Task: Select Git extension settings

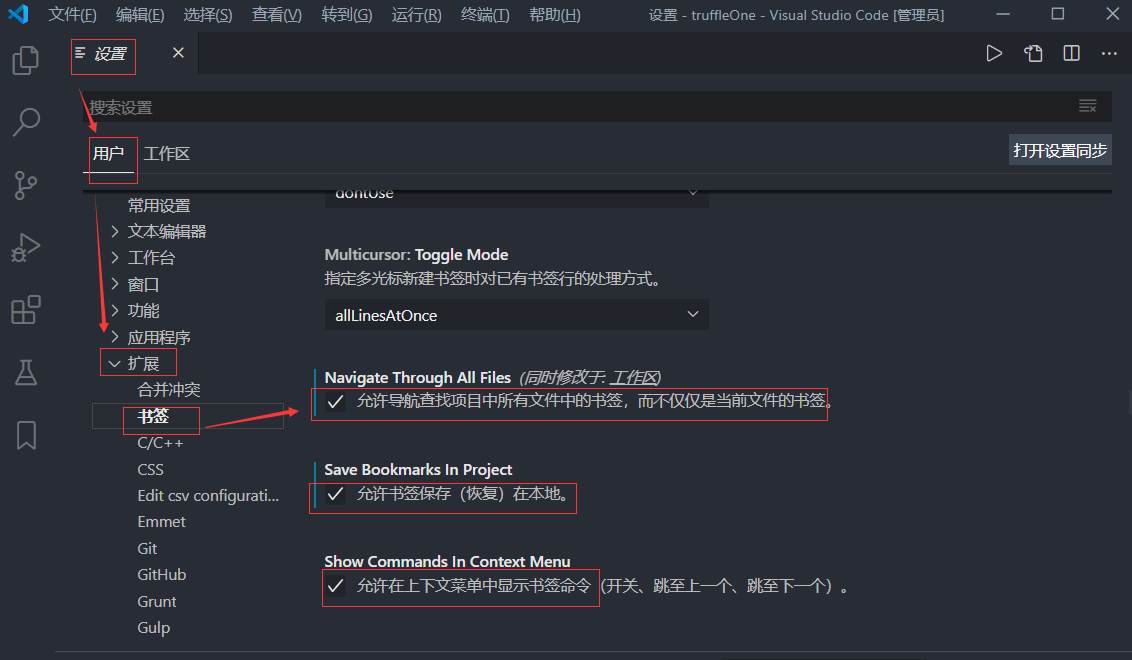Action: [x=147, y=548]
